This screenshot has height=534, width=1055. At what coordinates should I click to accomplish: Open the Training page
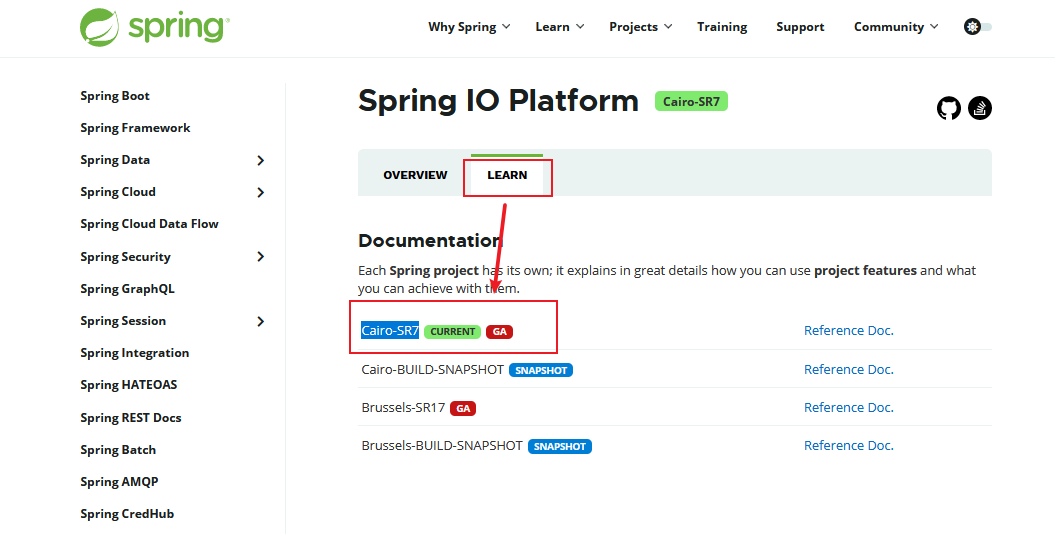722,27
